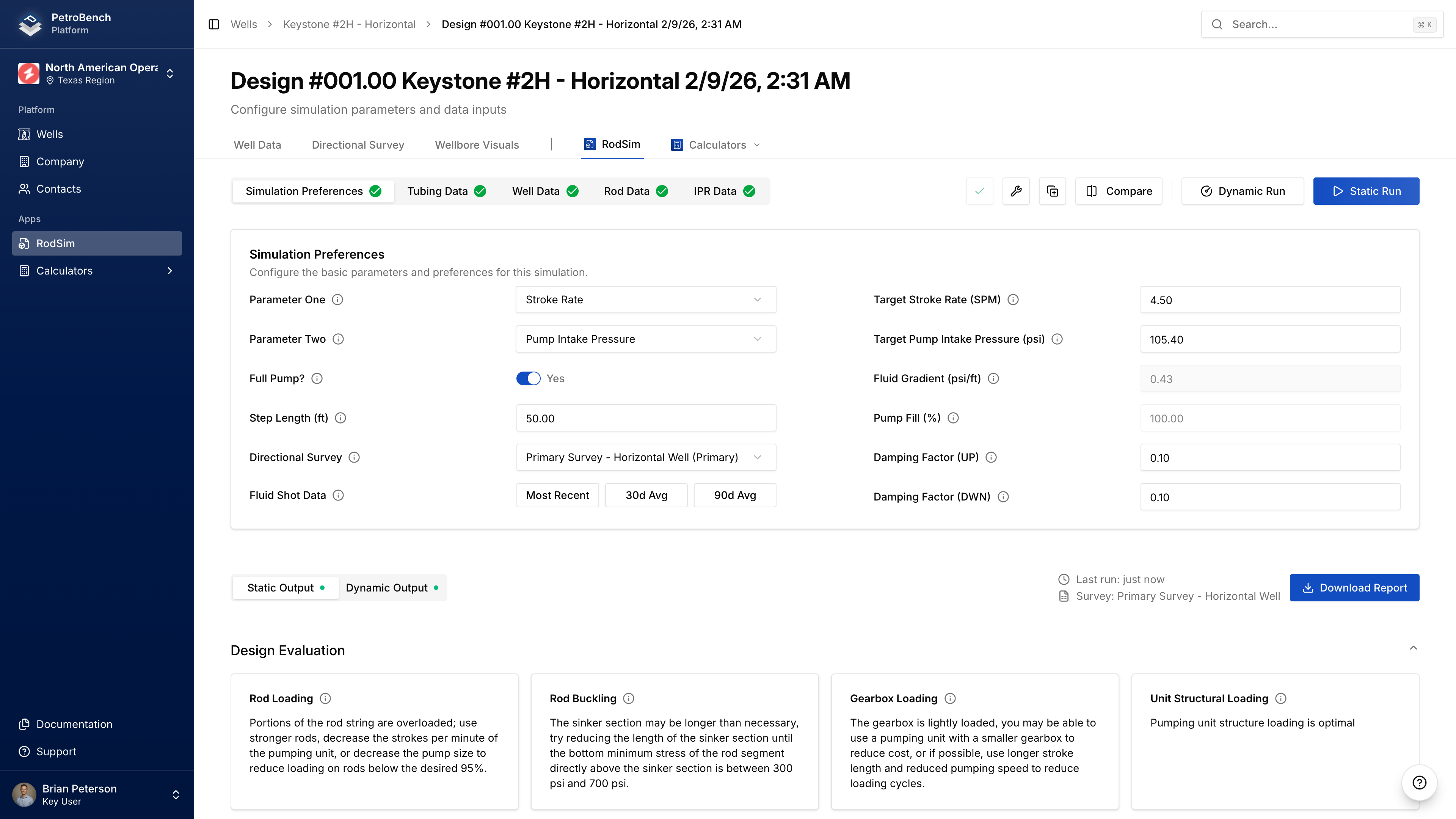Image resolution: width=1456 pixels, height=819 pixels.
Task: Turn off the Full Pump toggle
Action: click(x=528, y=379)
